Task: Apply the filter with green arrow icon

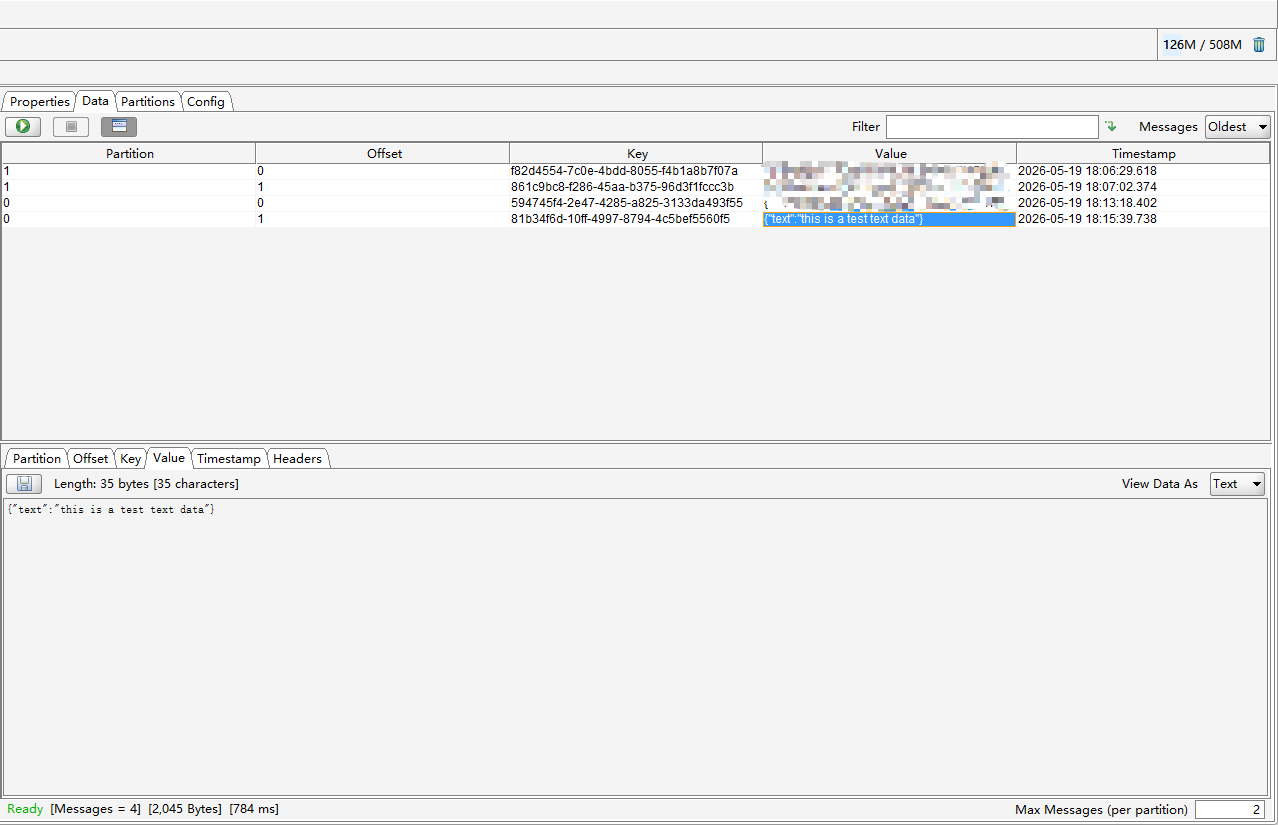Action: pyautogui.click(x=1110, y=127)
